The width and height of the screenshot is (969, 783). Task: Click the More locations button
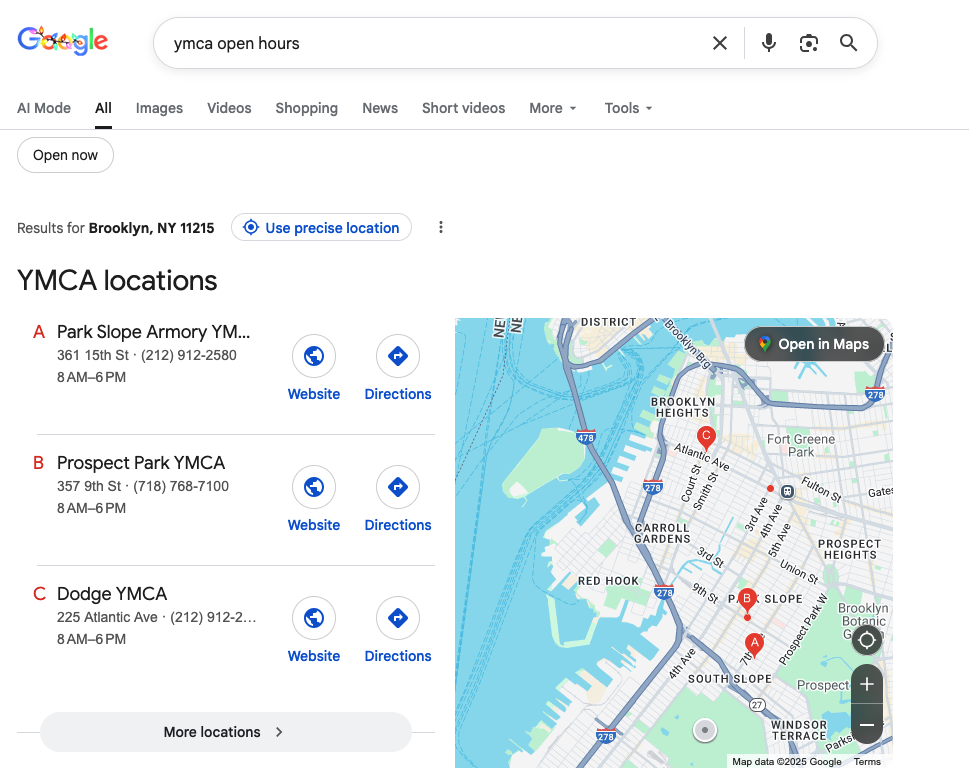(x=225, y=732)
